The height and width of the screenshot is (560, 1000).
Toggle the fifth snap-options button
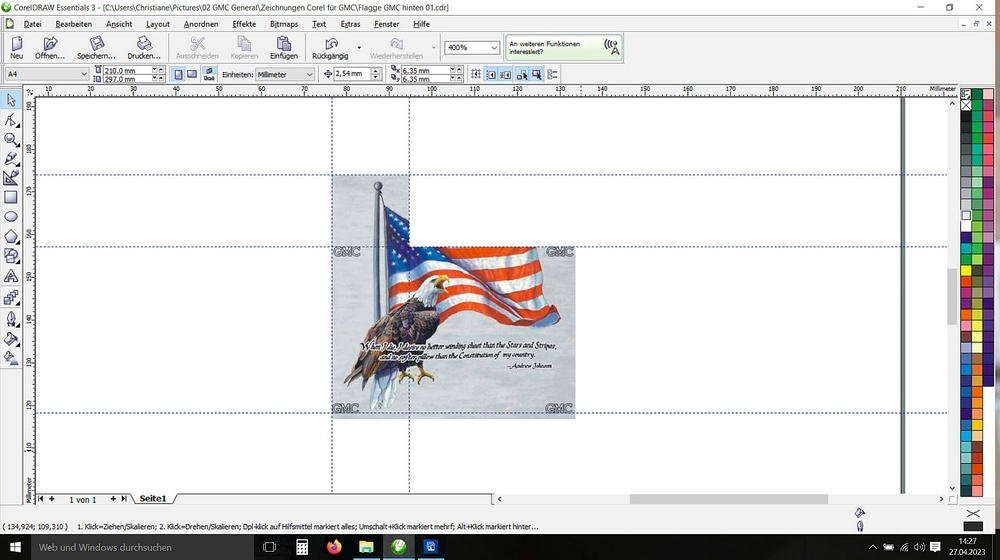point(536,75)
